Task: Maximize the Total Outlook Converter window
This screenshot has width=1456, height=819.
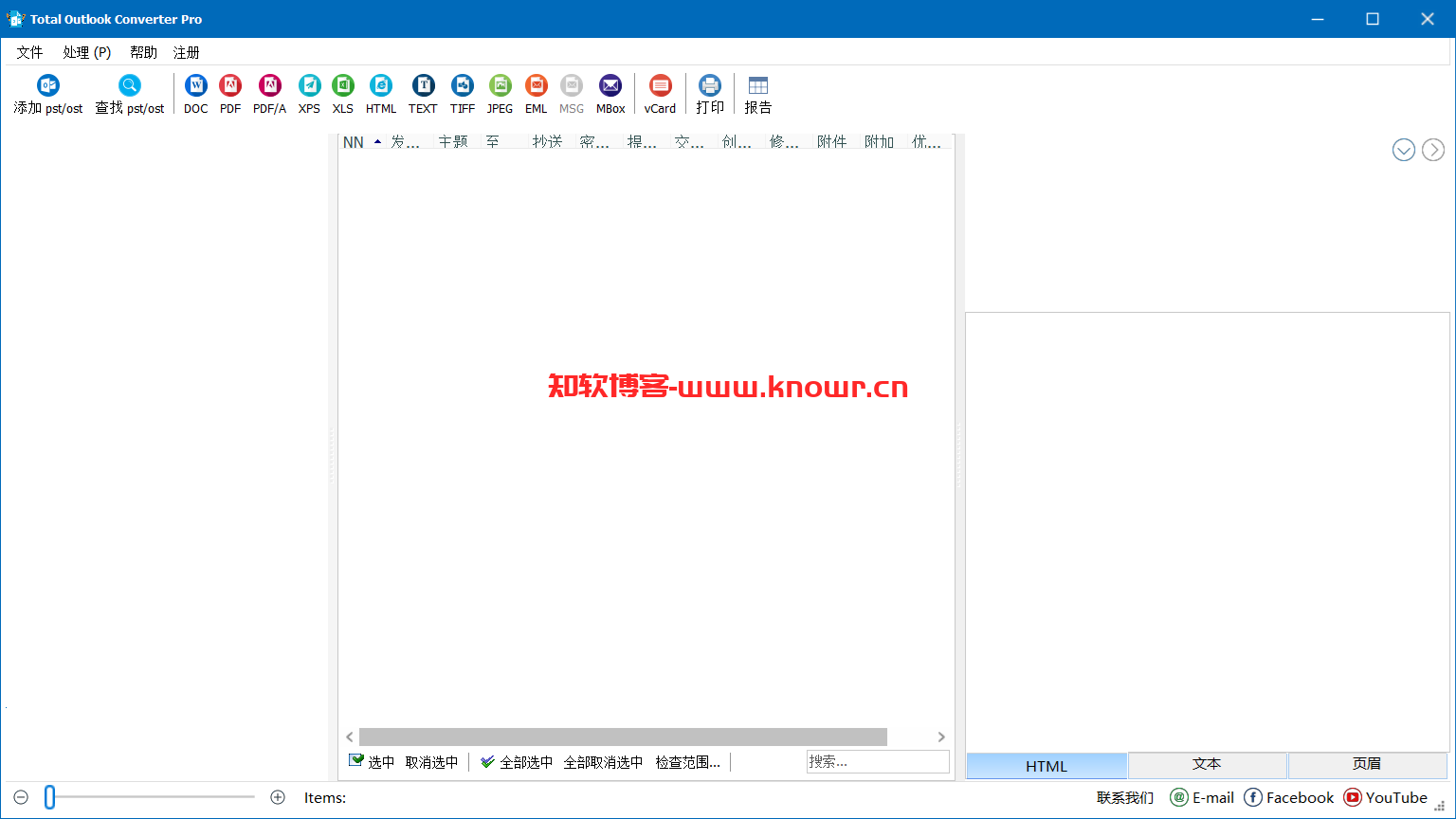Action: pos(1373,19)
